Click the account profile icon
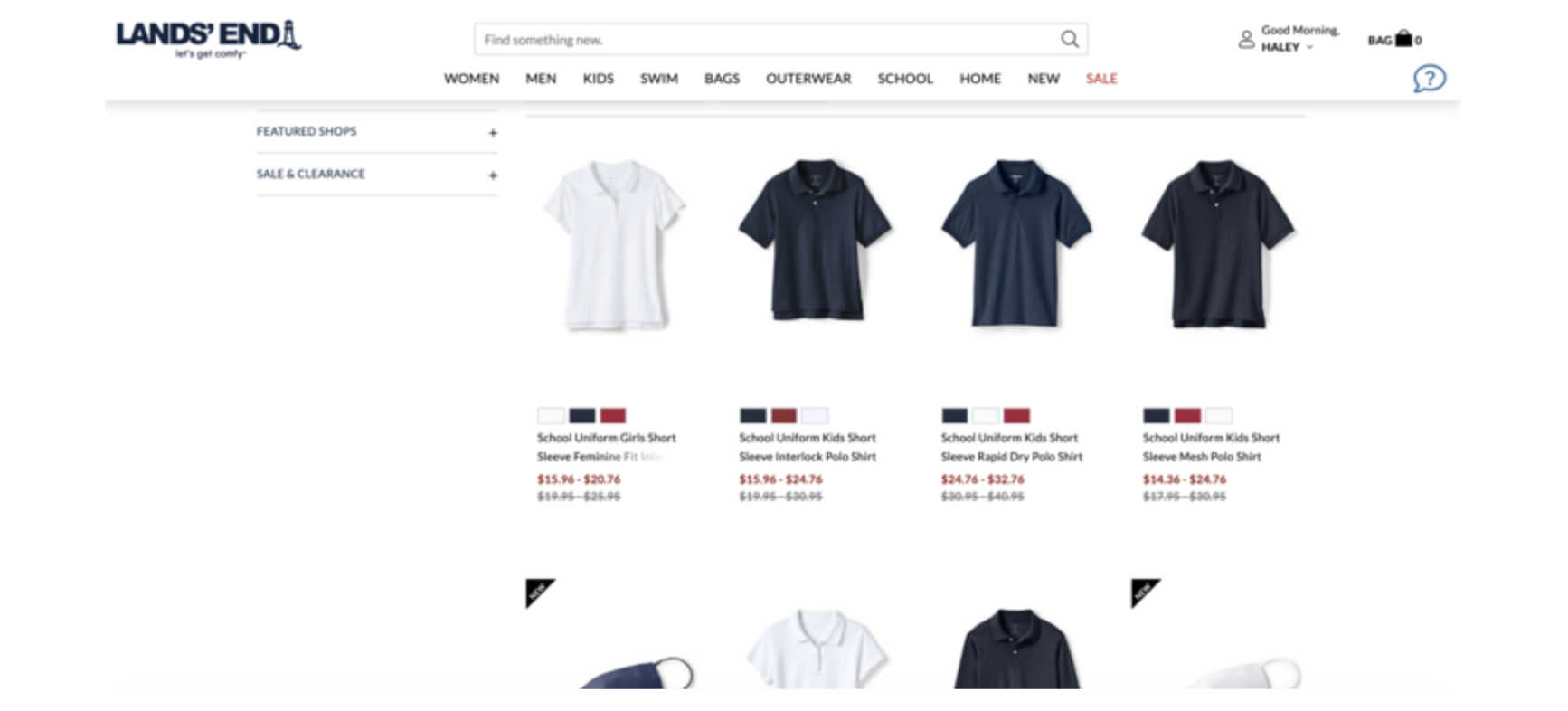The image size is (1568, 711). 1246,39
